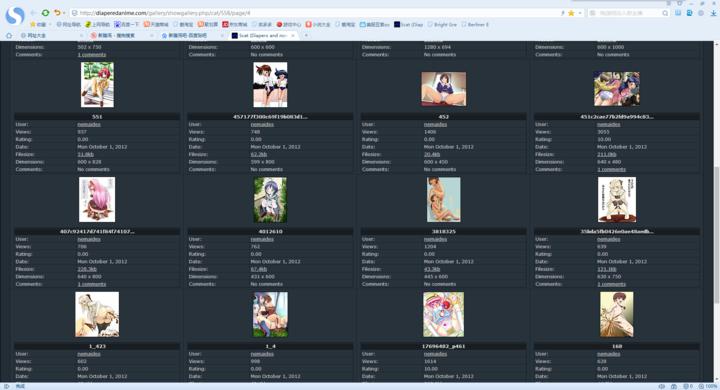Go back with the back arrow
Screen dimensions: 720x390
[x=34, y=13]
